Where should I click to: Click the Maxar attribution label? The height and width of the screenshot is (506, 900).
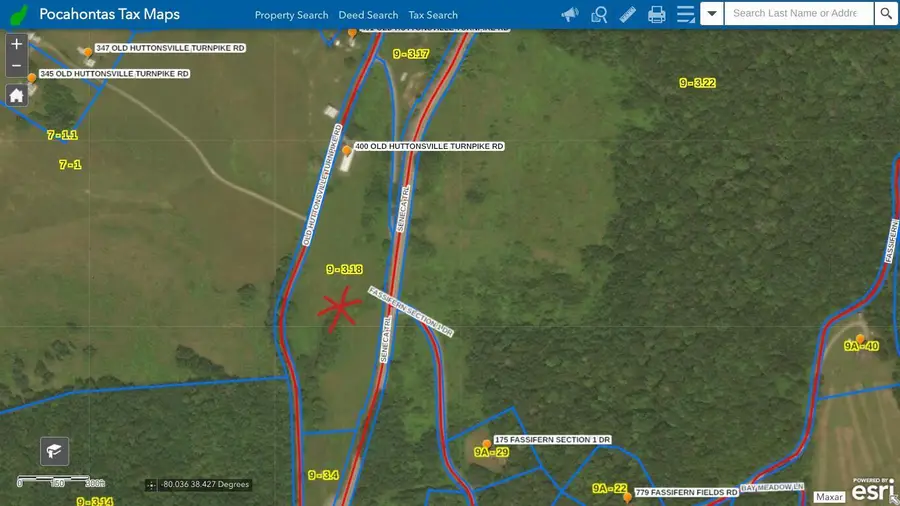coord(829,497)
